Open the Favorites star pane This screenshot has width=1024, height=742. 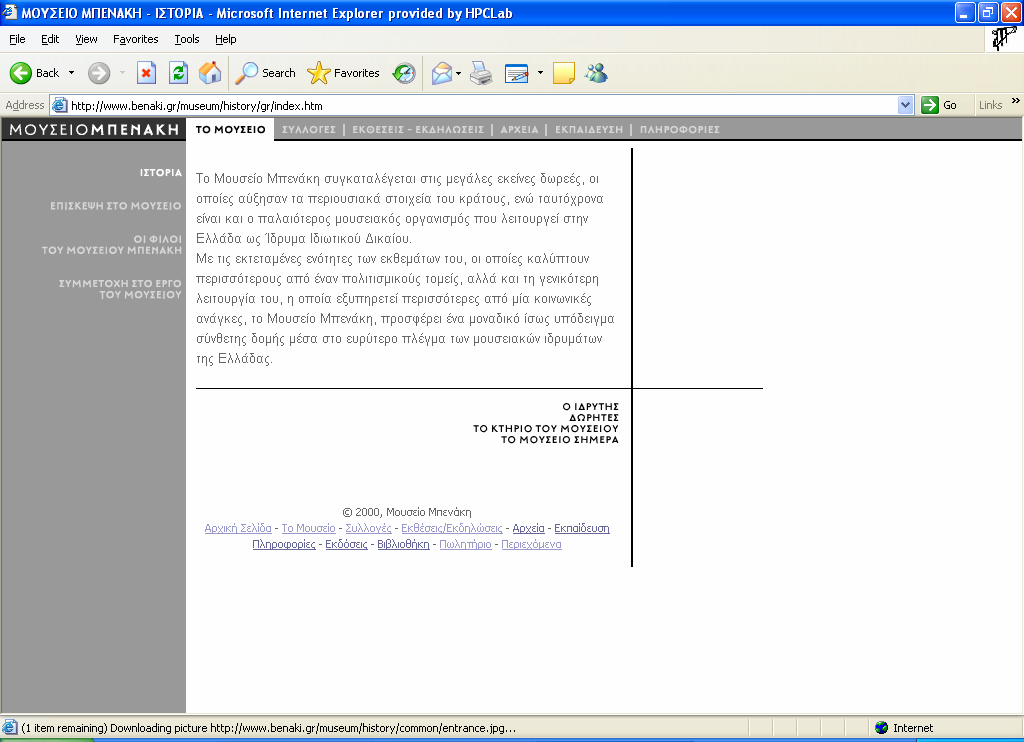click(x=344, y=73)
